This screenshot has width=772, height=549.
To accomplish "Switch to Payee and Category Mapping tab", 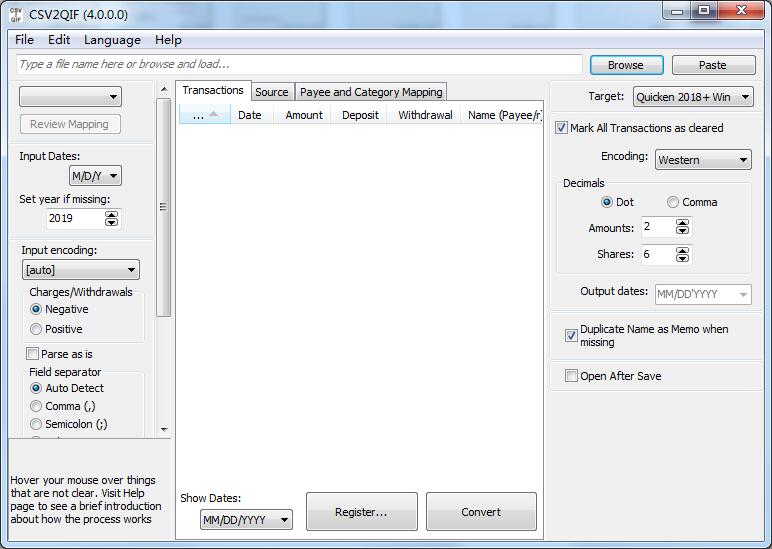I will [x=371, y=92].
